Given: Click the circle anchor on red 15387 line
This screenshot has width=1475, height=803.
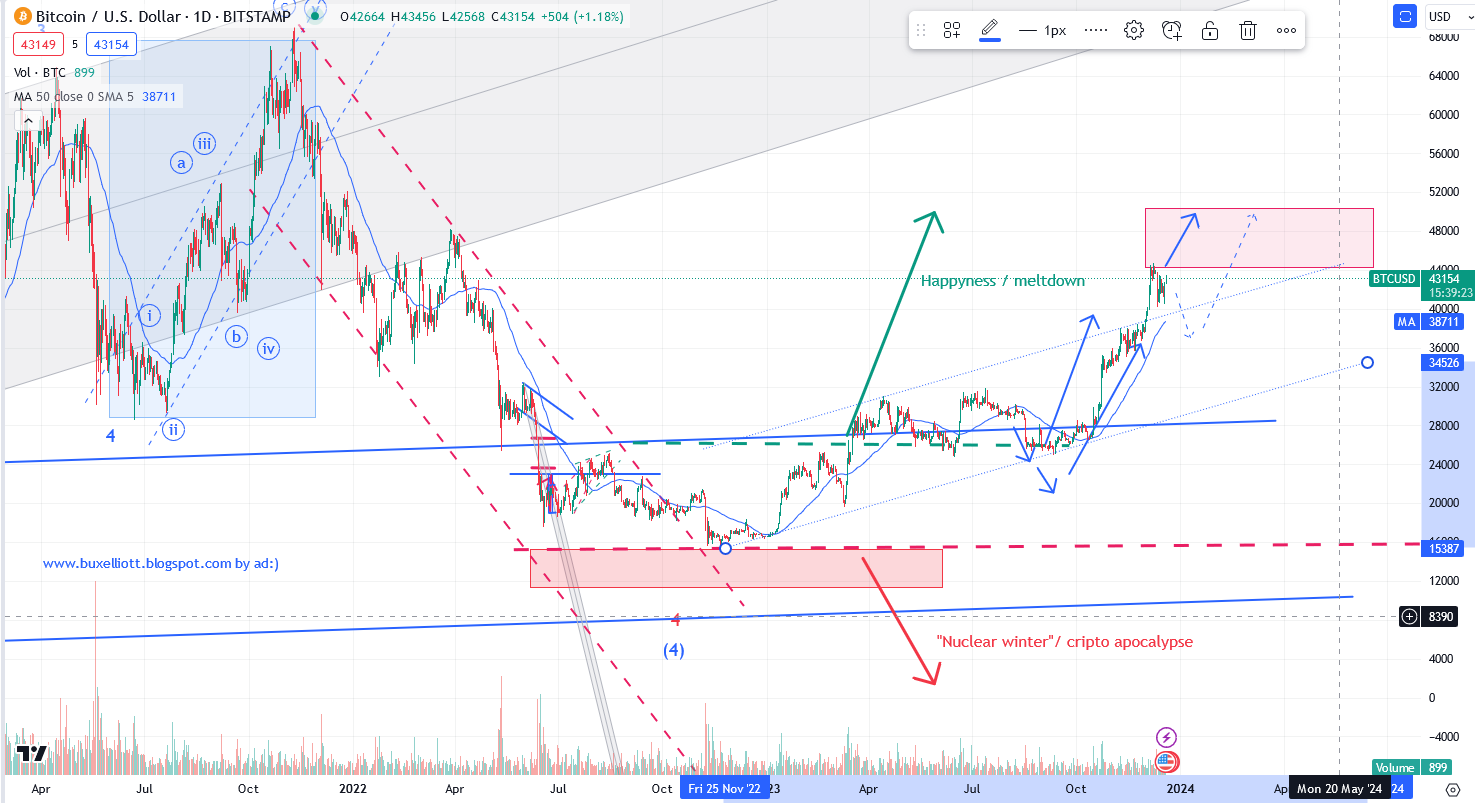Looking at the screenshot, I should click(726, 548).
